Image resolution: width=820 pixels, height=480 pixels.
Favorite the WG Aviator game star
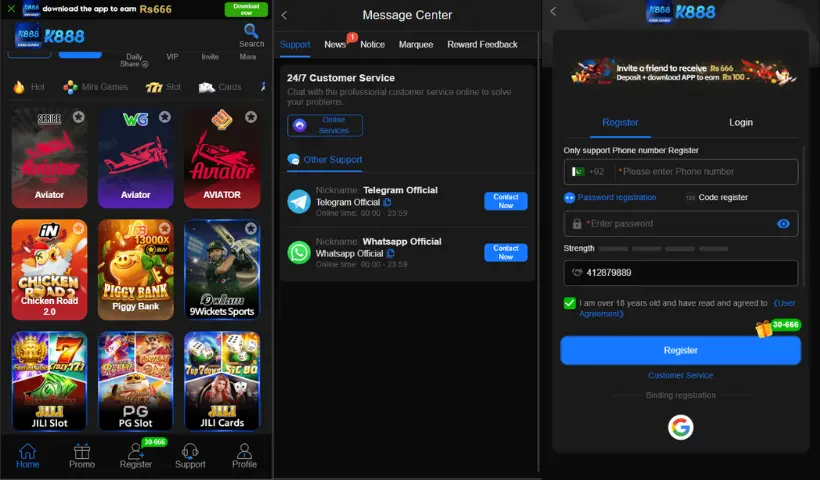pyautogui.click(x=165, y=117)
